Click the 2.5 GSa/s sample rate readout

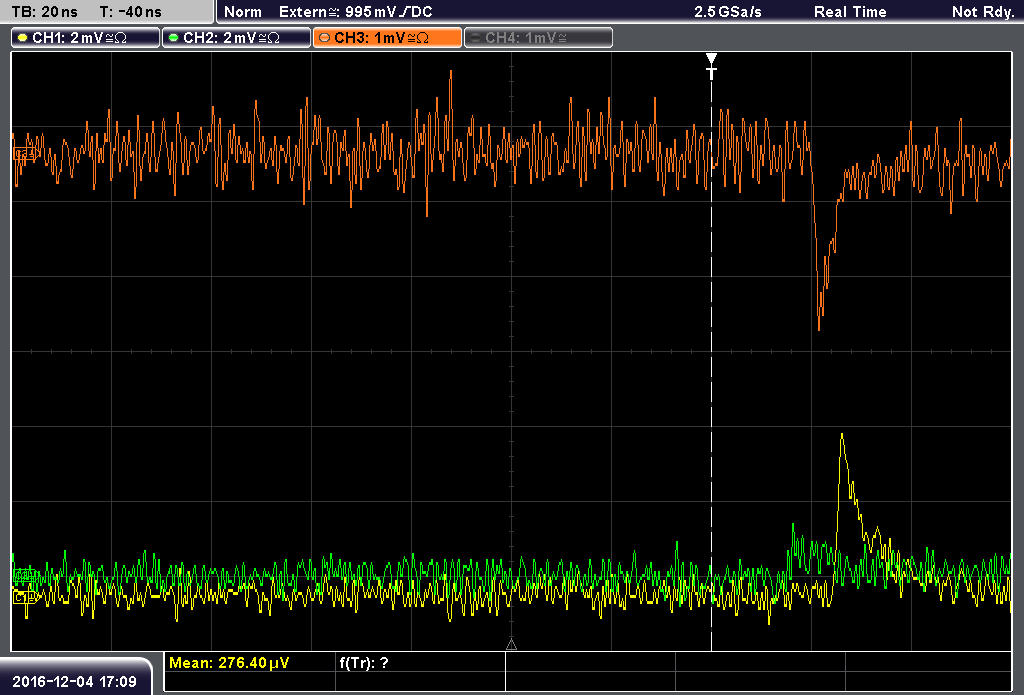click(728, 12)
